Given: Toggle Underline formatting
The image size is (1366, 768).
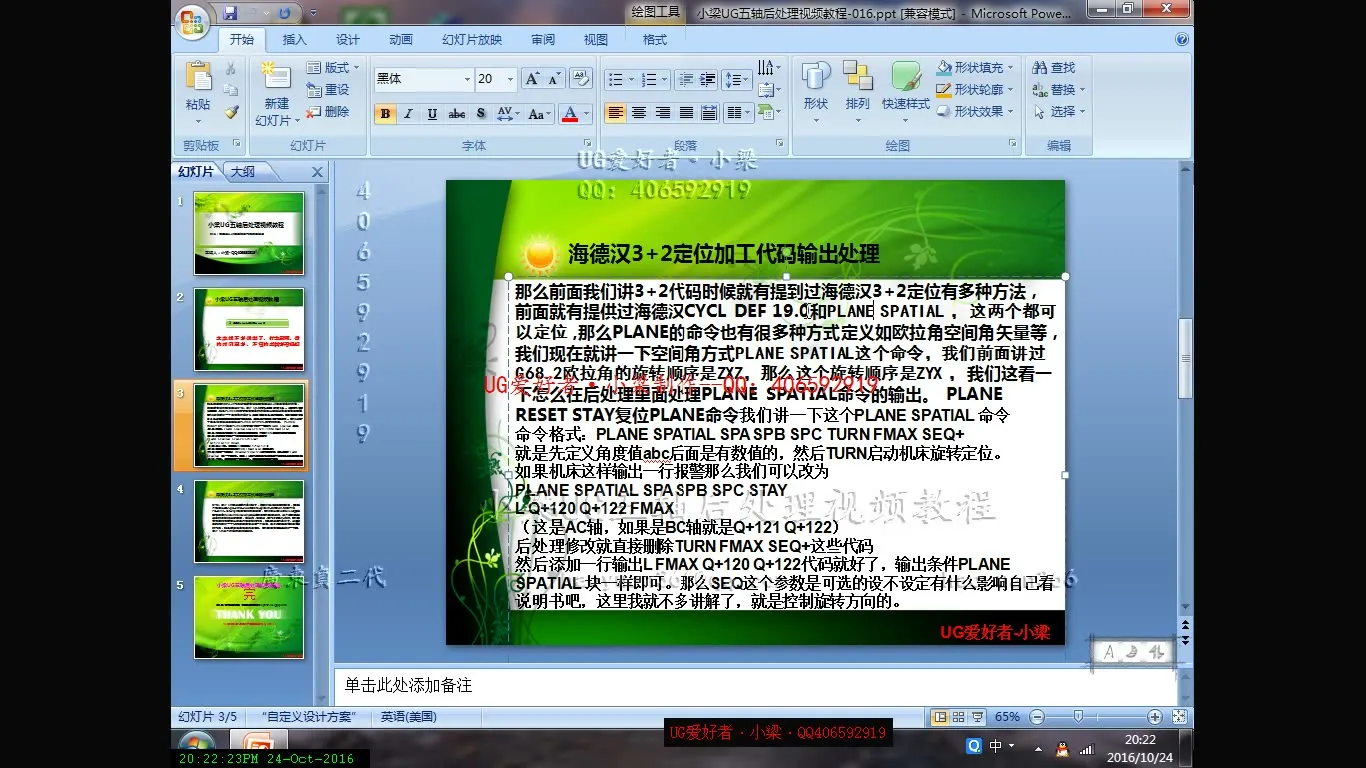Looking at the screenshot, I should pos(432,114).
